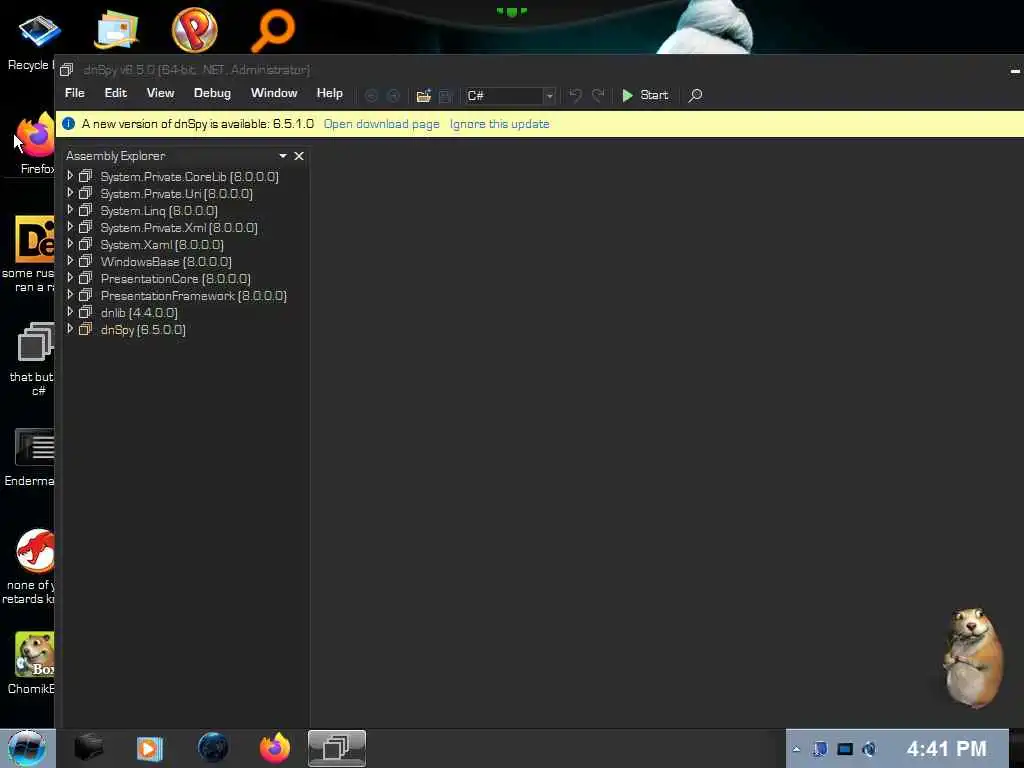Expand the System.Xaml tree node
The height and width of the screenshot is (768, 1024).
tap(70, 244)
